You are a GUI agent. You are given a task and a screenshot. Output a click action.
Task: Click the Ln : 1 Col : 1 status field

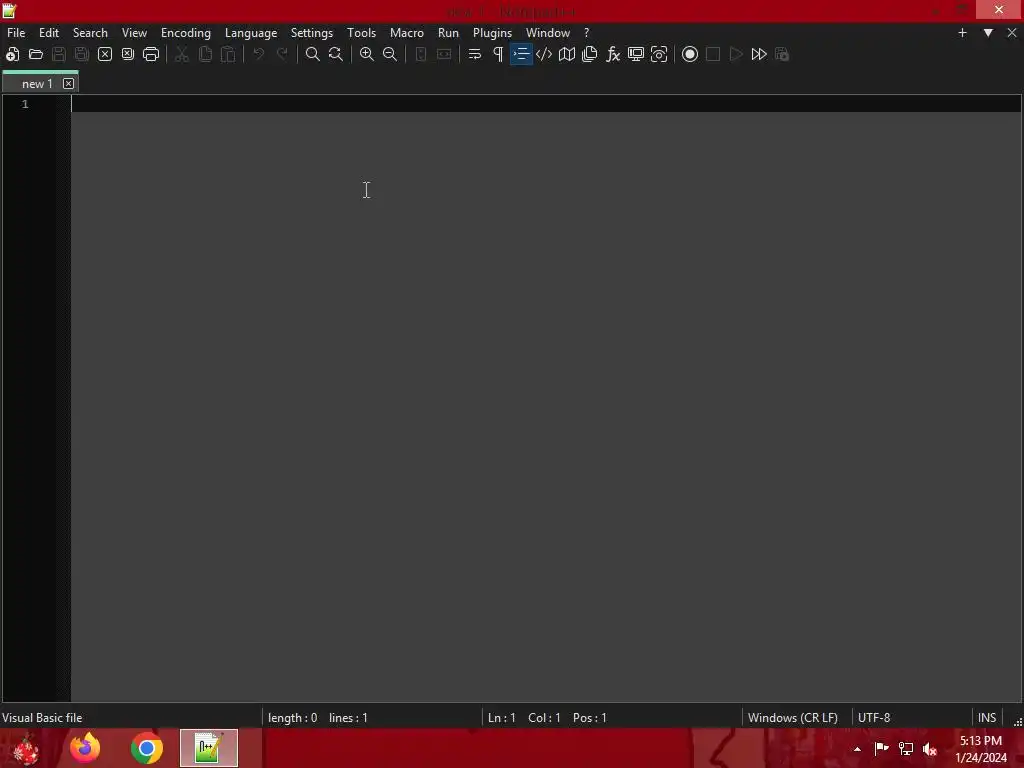pos(547,718)
